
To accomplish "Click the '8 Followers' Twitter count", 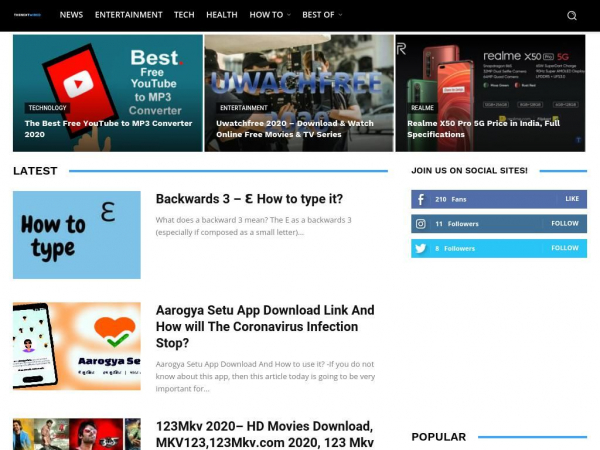I will point(455,248).
